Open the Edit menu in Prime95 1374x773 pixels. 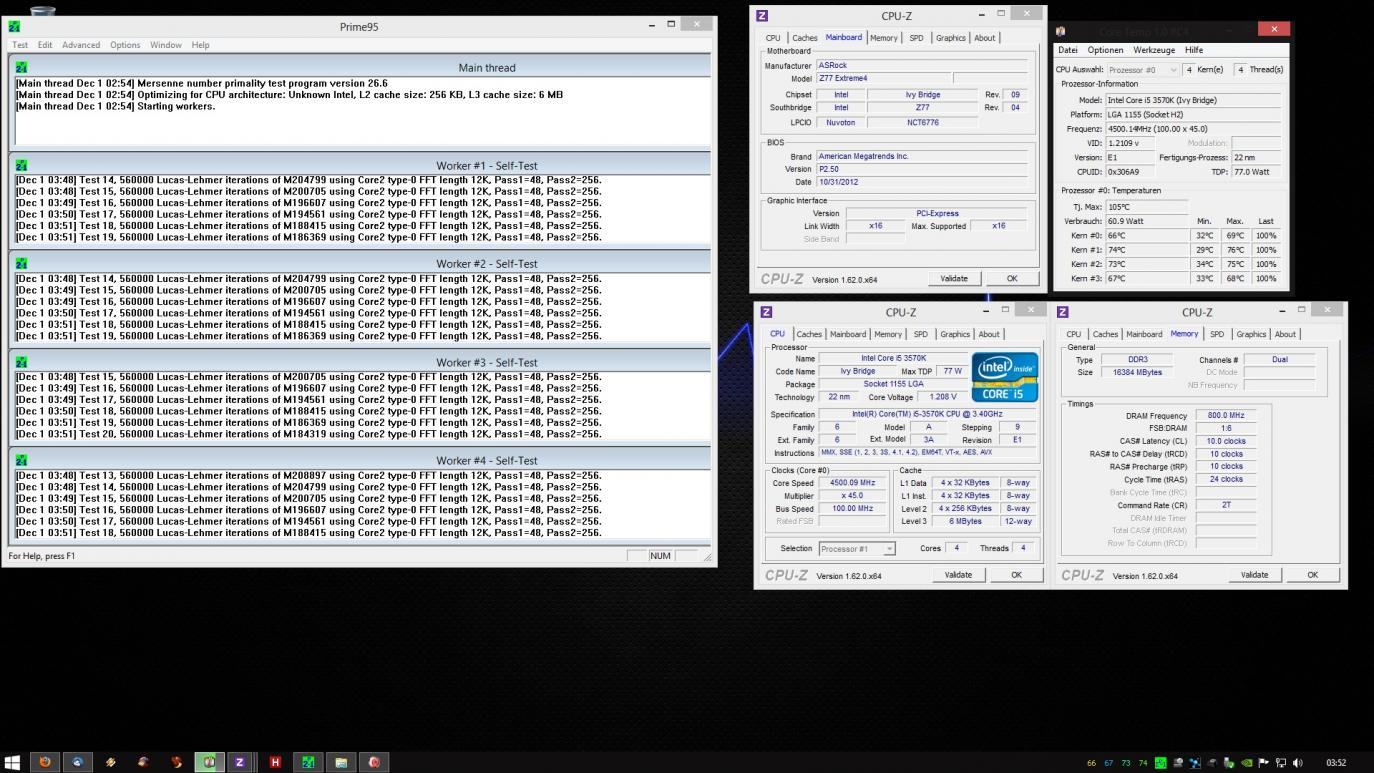click(45, 45)
